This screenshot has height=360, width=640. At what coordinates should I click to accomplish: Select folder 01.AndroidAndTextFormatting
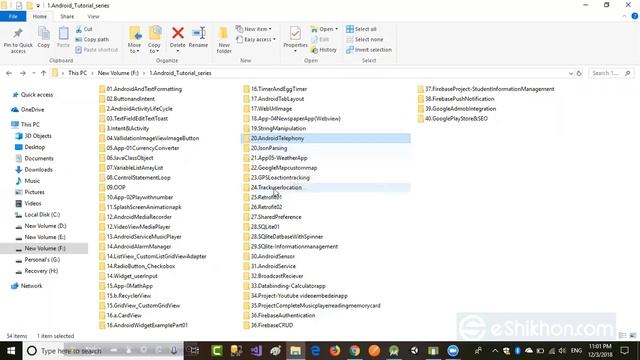(140, 89)
